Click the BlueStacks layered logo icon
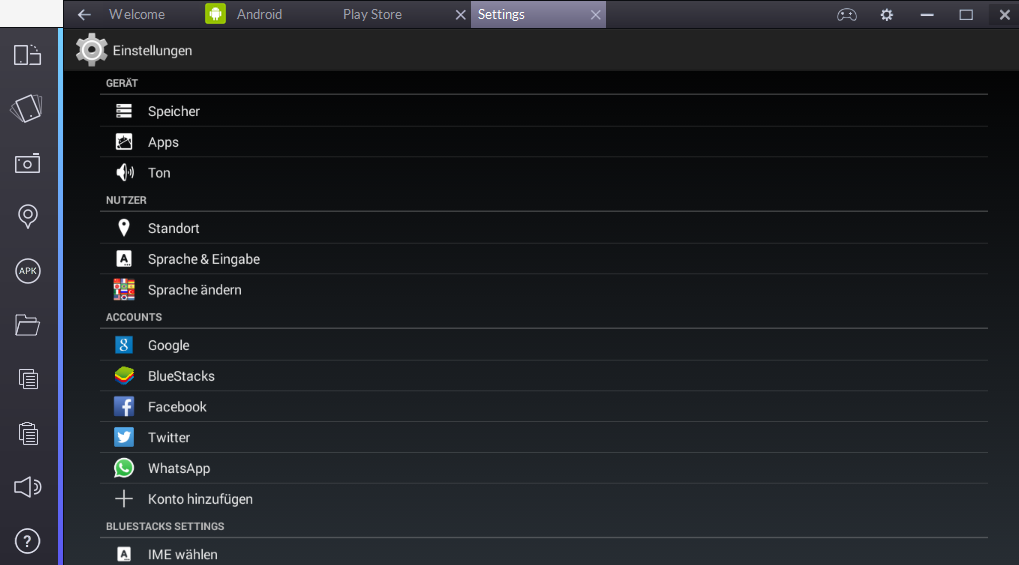Viewport: 1019px width, 565px height. coord(123,376)
